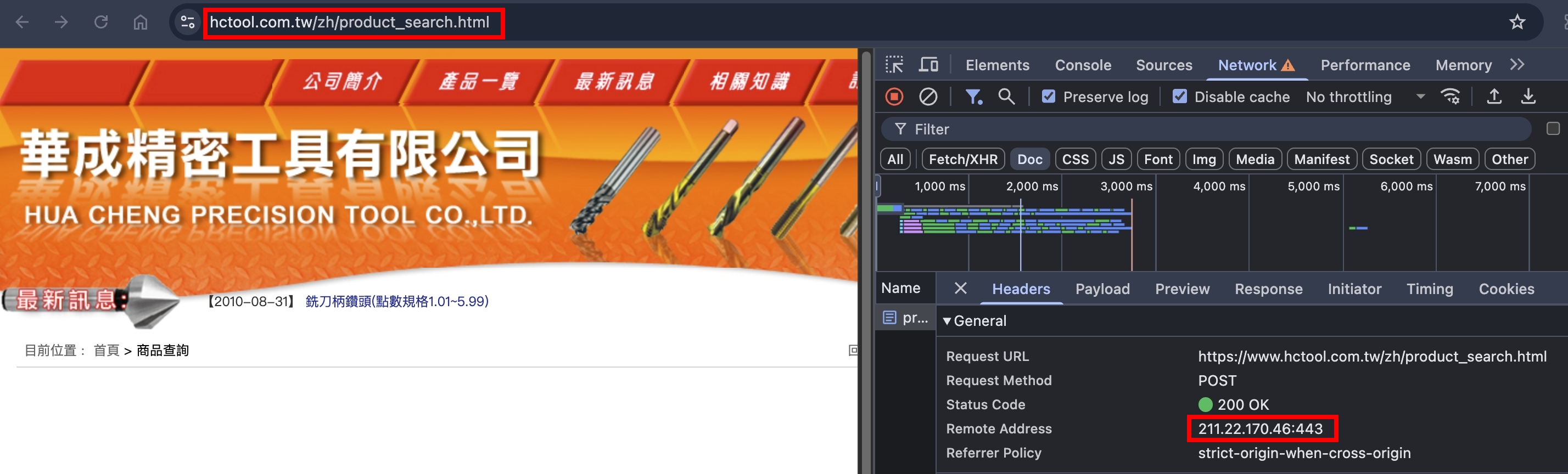
Task: Click the browser address bar URL
Action: [x=350, y=22]
